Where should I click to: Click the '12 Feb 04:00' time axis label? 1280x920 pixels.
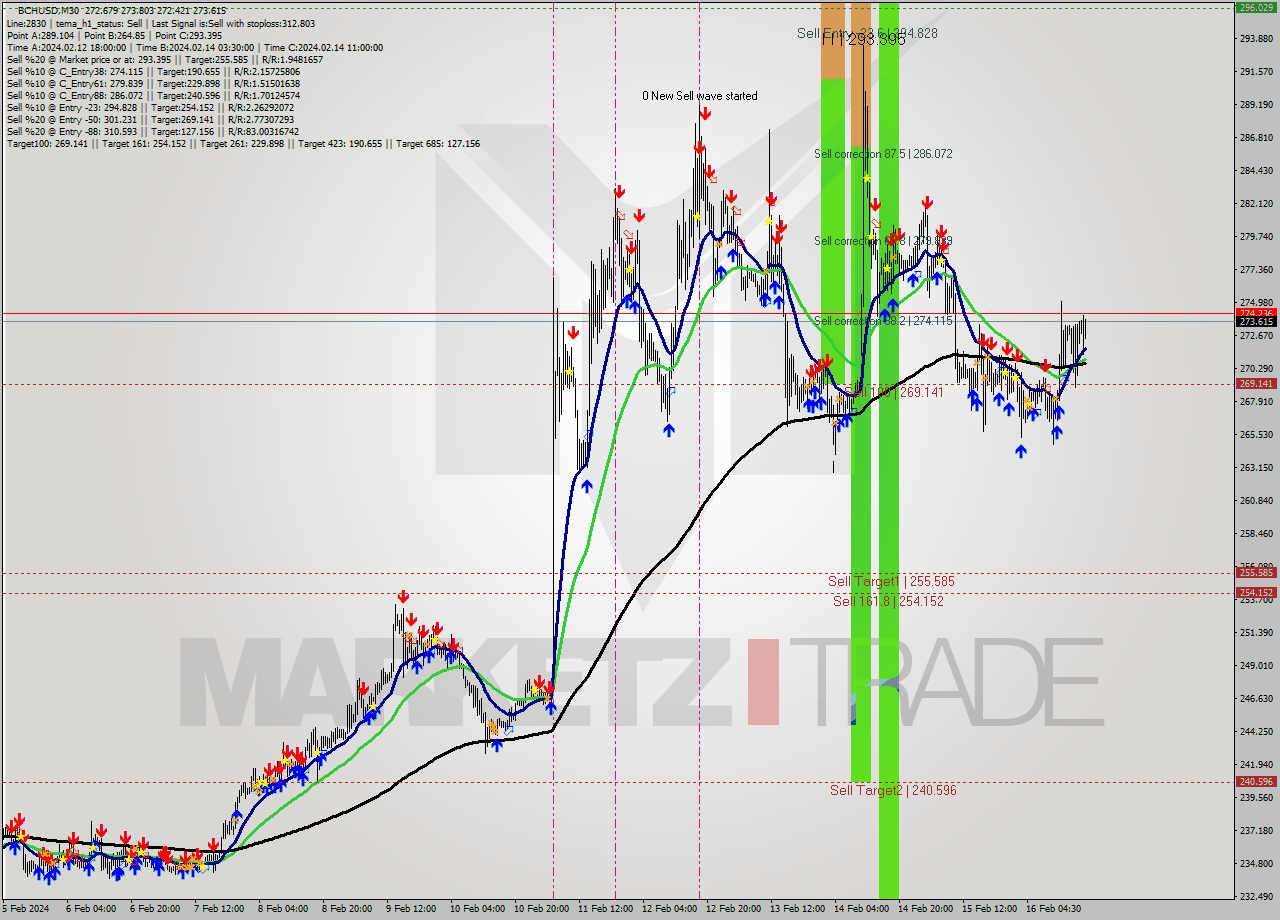point(668,909)
